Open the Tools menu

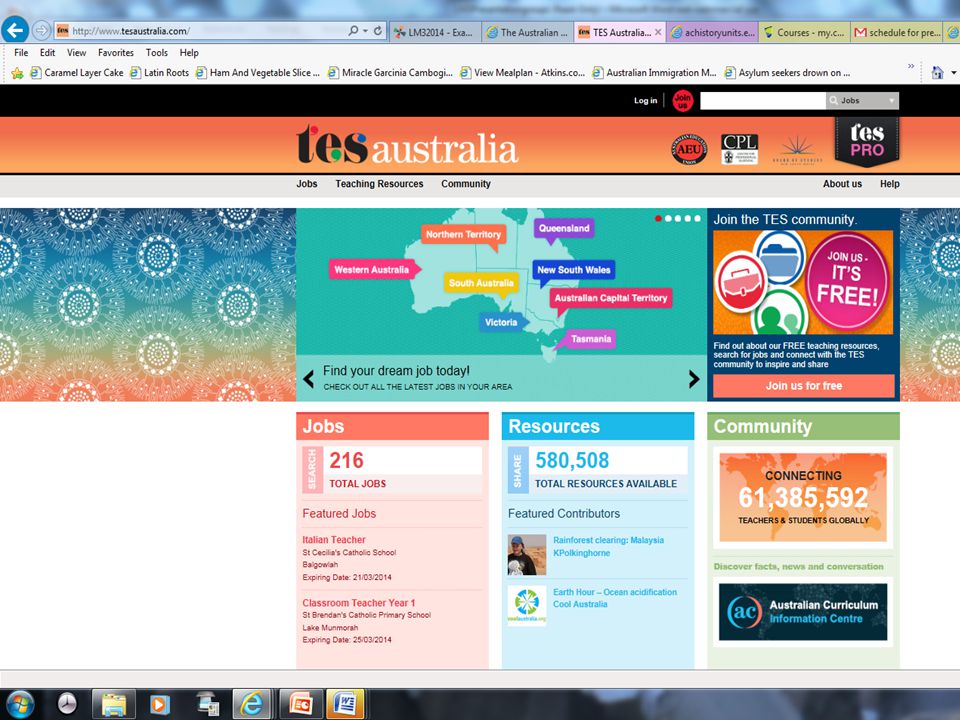coord(157,53)
